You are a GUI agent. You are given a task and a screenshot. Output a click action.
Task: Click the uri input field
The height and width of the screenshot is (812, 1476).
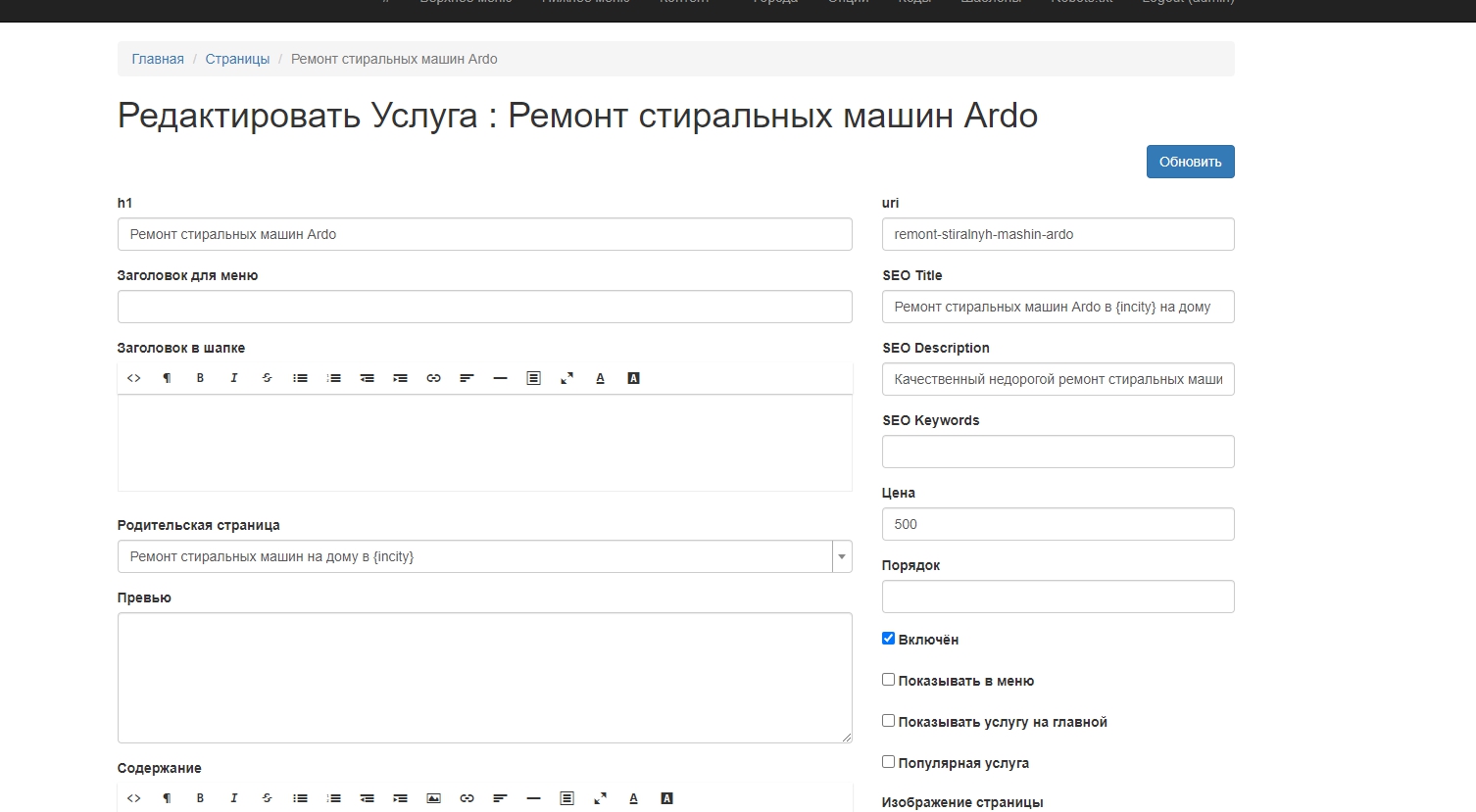[x=1058, y=234]
